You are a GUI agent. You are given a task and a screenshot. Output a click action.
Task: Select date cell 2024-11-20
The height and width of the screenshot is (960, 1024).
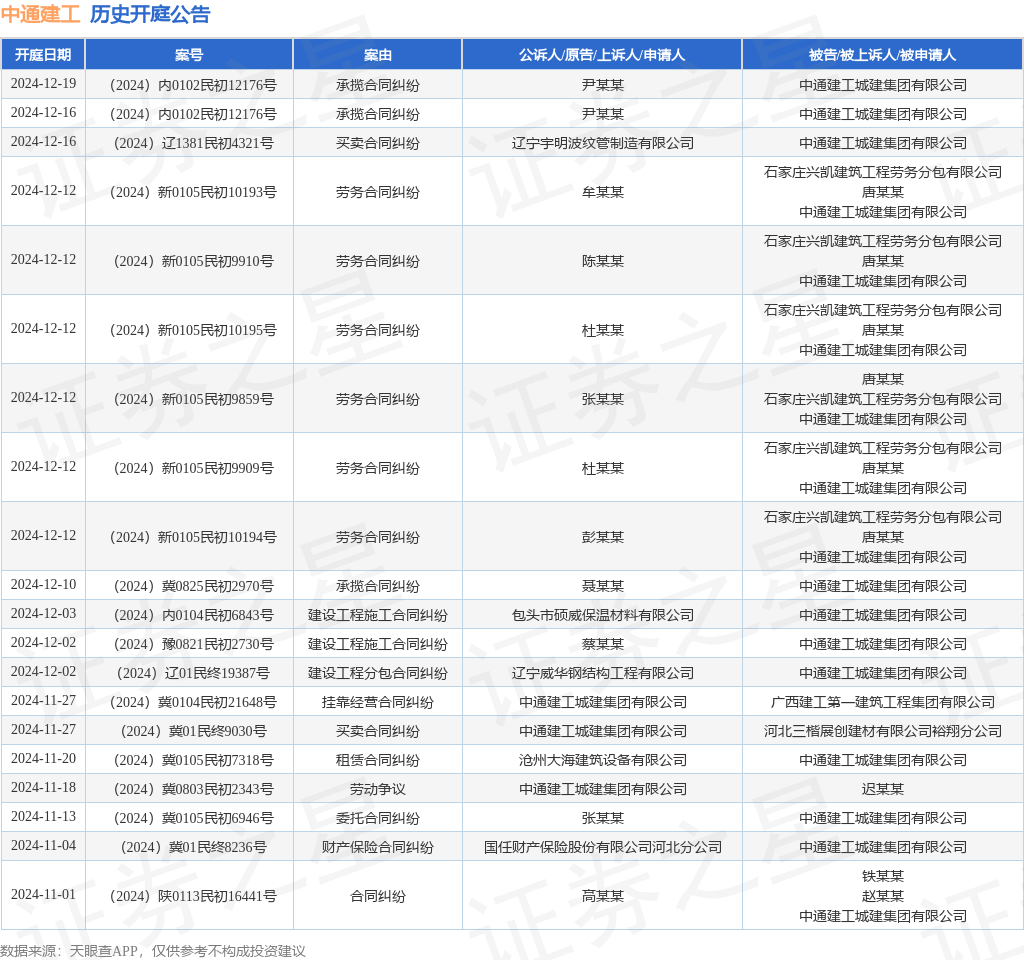click(x=43, y=759)
